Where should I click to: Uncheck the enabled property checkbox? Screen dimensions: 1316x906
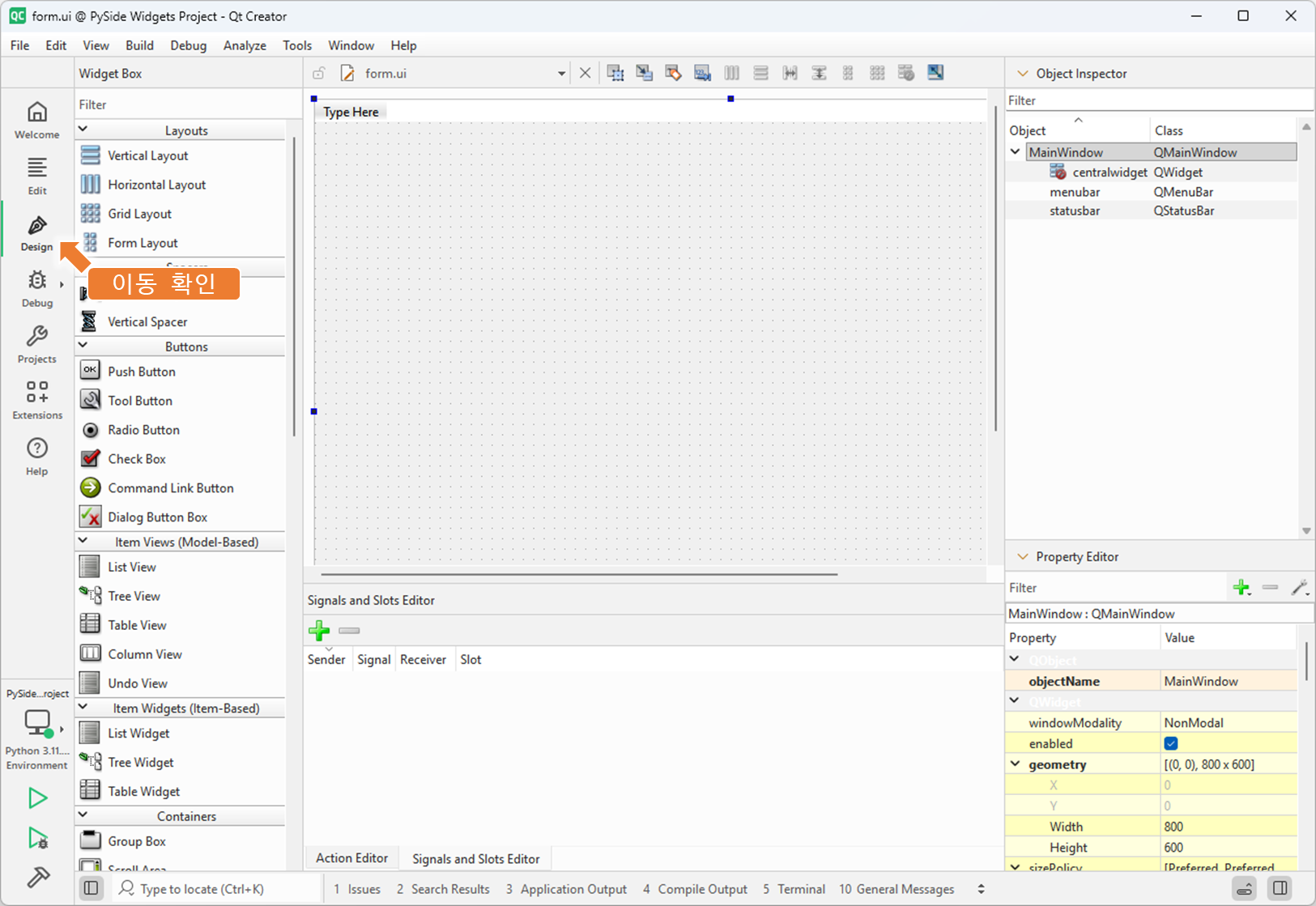(x=1171, y=743)
